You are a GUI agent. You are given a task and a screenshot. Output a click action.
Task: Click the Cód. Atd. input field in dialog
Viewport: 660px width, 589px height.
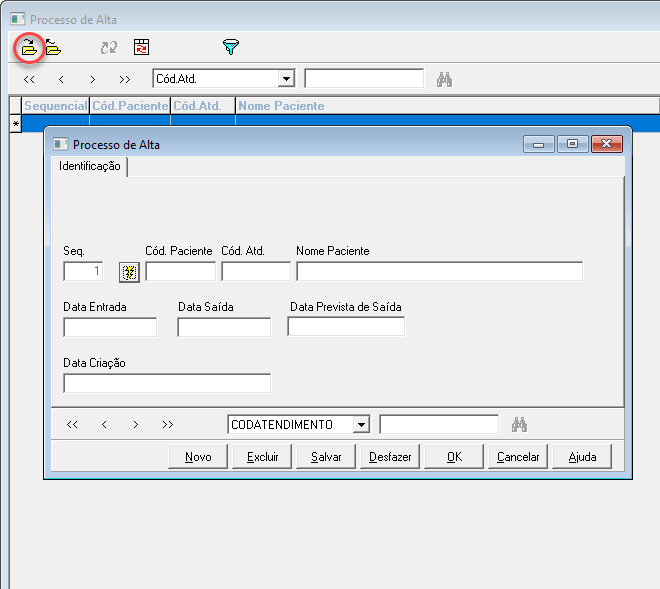pos(256,271)
